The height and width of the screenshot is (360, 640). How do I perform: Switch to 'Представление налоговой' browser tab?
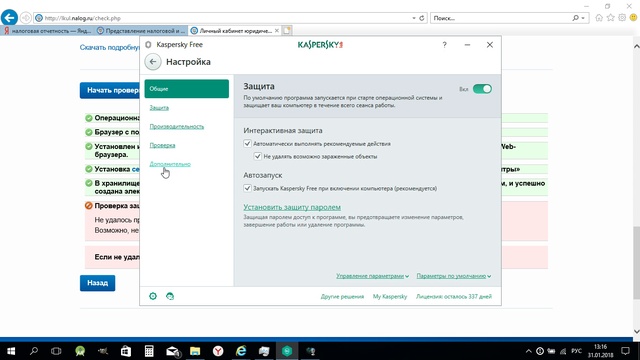point(141,31)
